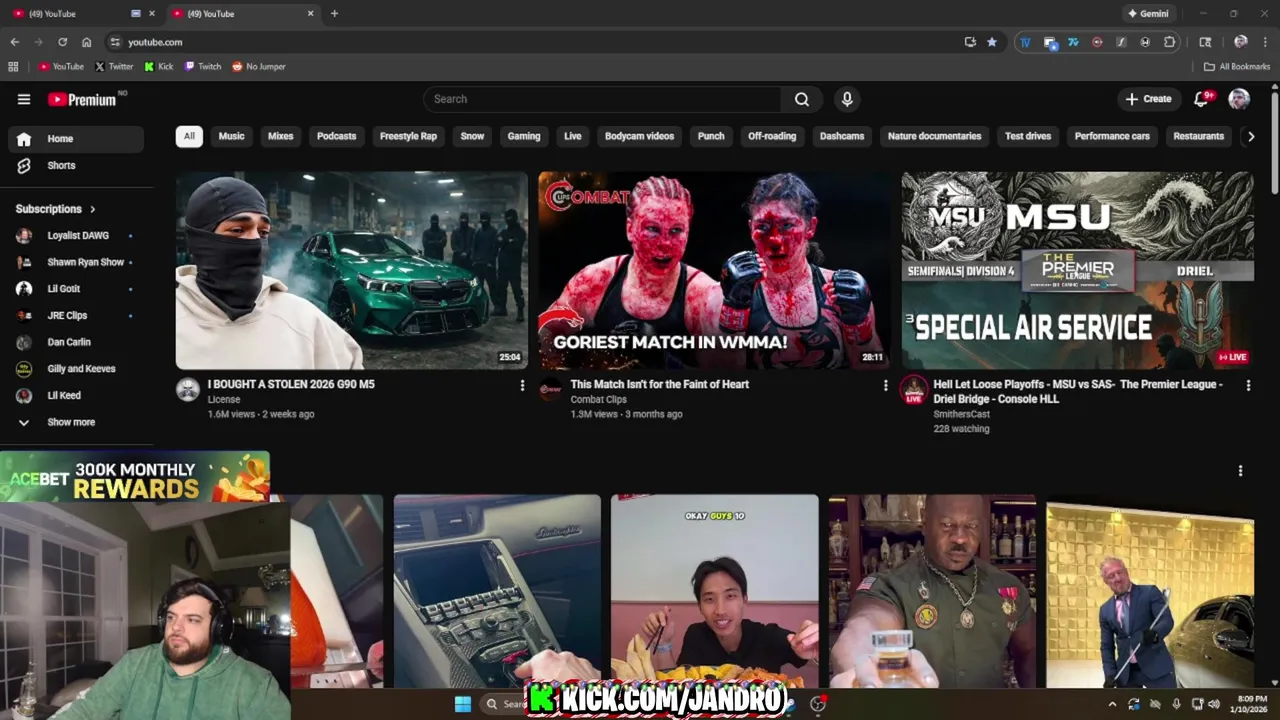The image size is (1280, 720).
Task: Open the MSU vs Special Air Service thumbnail
Action: (1077, 271)
